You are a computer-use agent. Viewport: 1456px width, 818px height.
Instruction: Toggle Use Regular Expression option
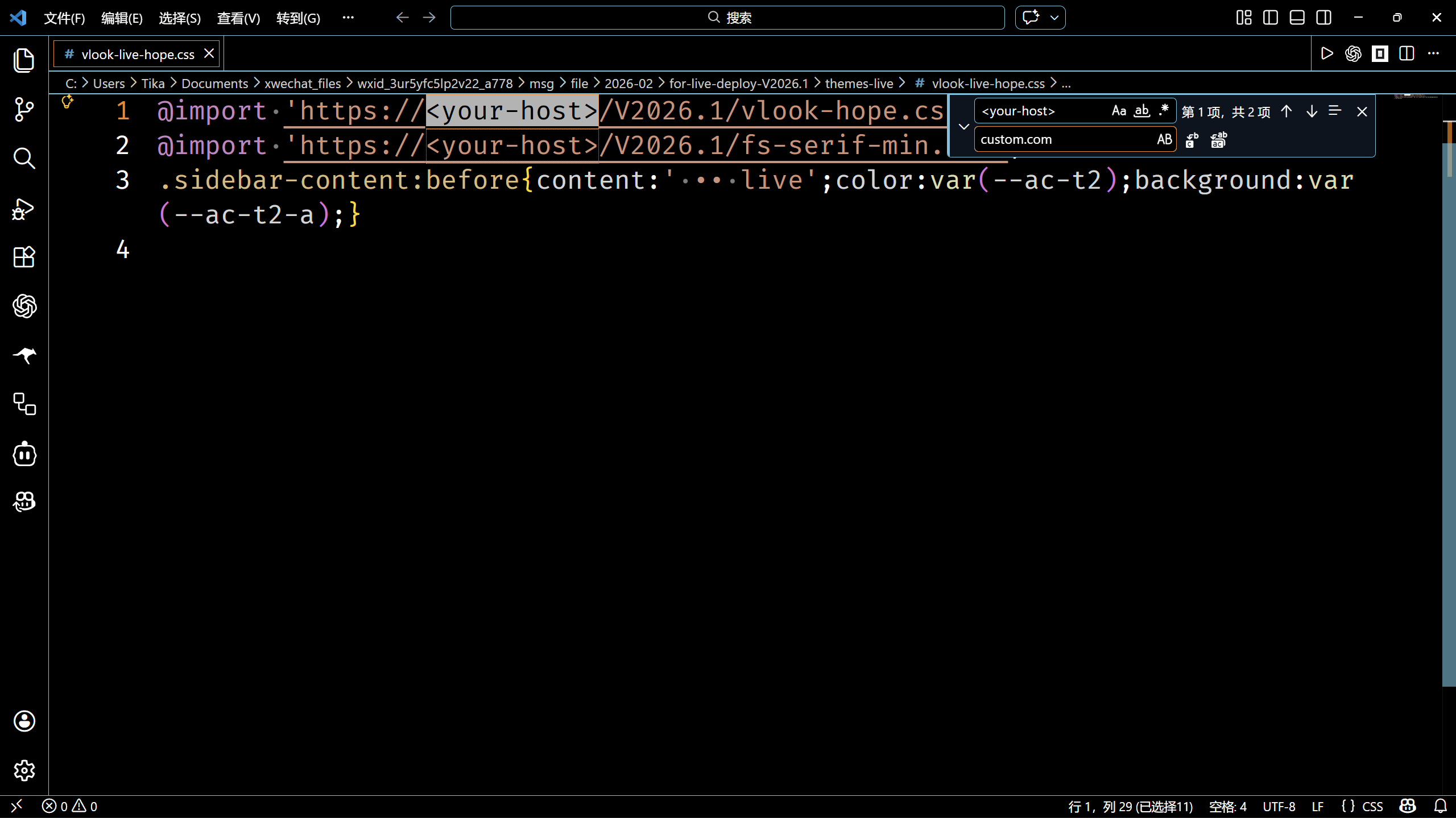tap(1164, 111)
